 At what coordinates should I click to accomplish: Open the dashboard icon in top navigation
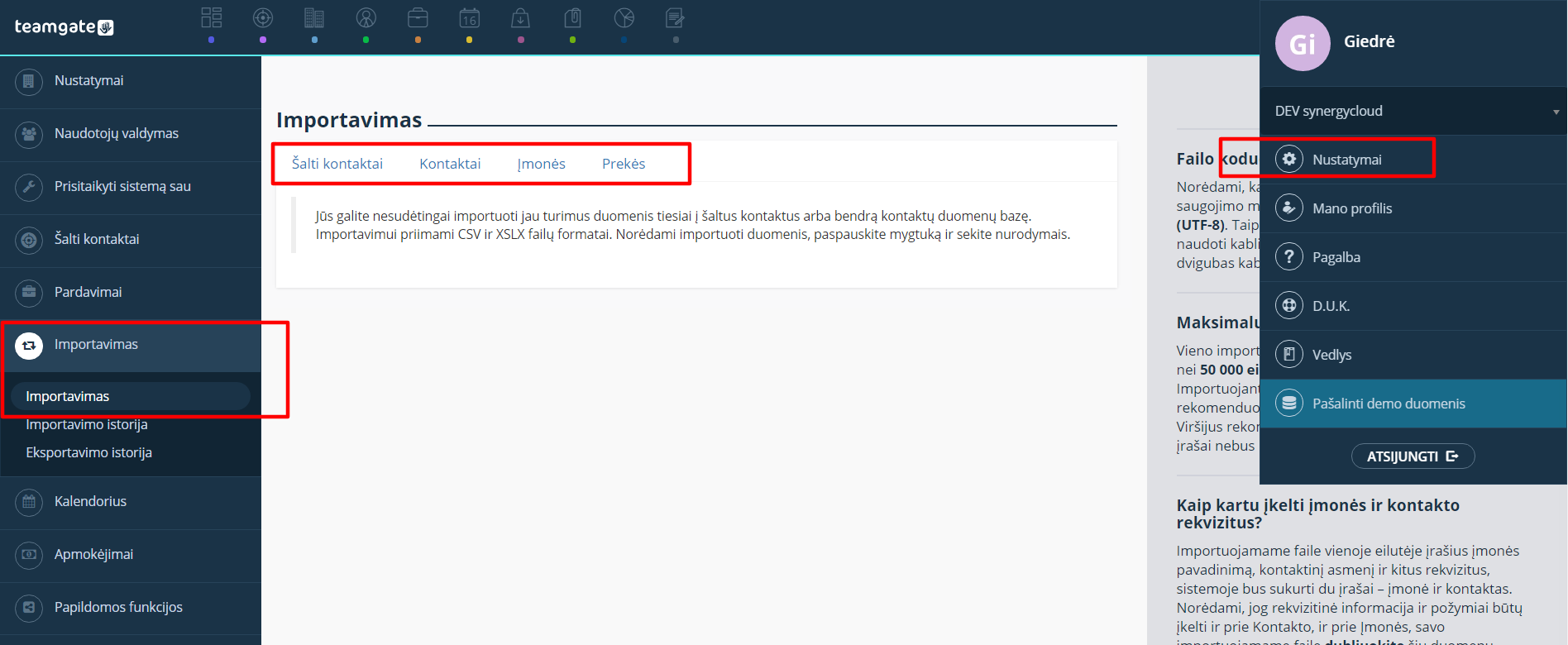tap(212, 17)
